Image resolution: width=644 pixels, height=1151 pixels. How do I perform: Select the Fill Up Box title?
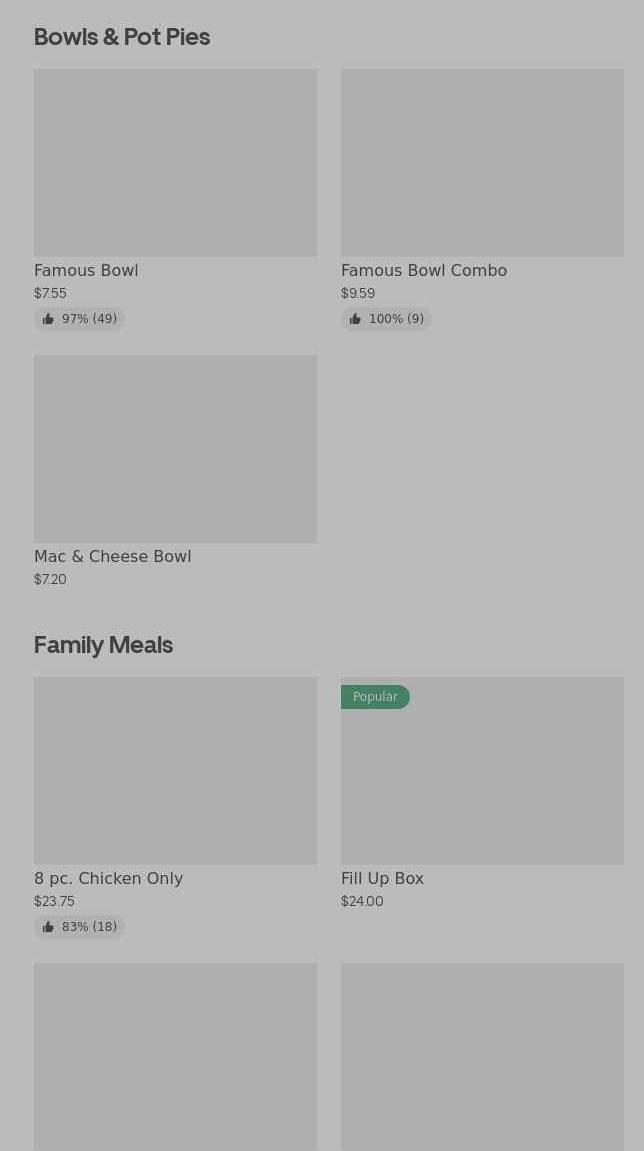pyautogui.click(x=382, y=878)
